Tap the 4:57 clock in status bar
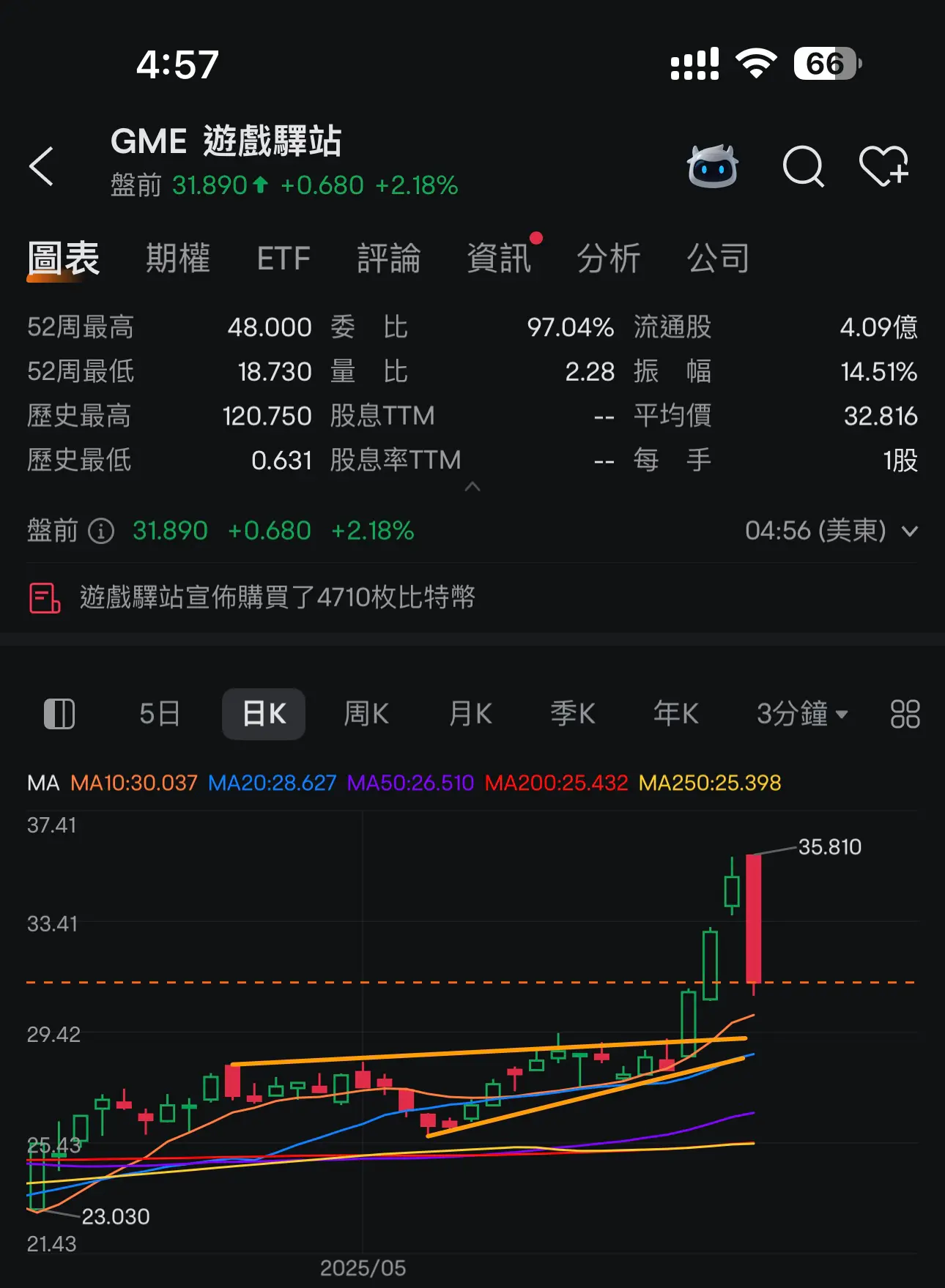Viewport: 945px width, 1288px height. click(x=177, y=64)
